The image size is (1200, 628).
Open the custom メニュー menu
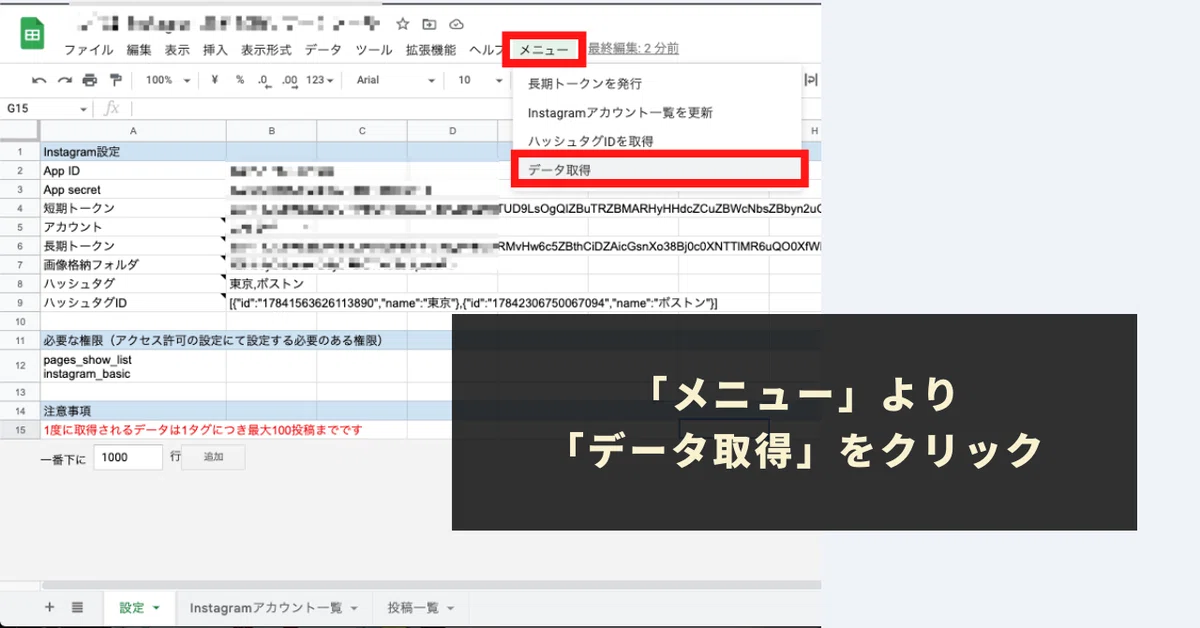tap(544, 49)
